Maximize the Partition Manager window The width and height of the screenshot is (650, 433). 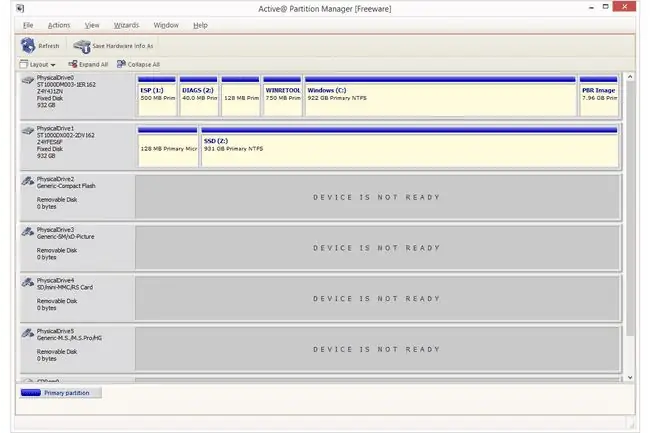(x=605, y=7)
